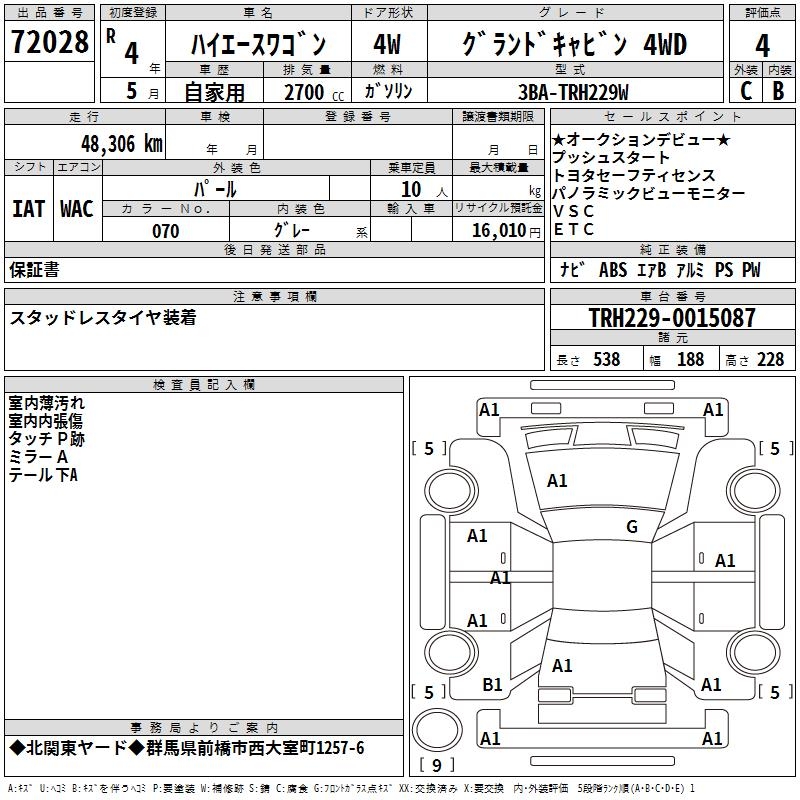Select exterior color パール
Screen dimensions: 800x800
pyautogui.click(x=215, y=189)
